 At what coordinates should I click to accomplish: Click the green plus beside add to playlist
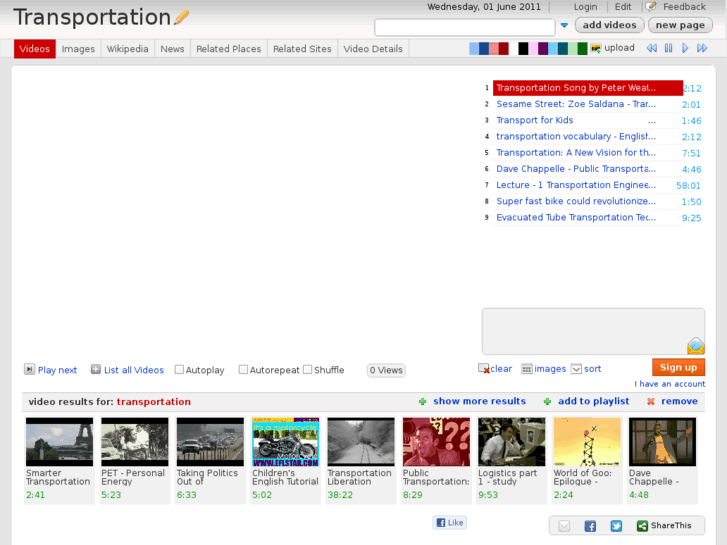(547, 402)
